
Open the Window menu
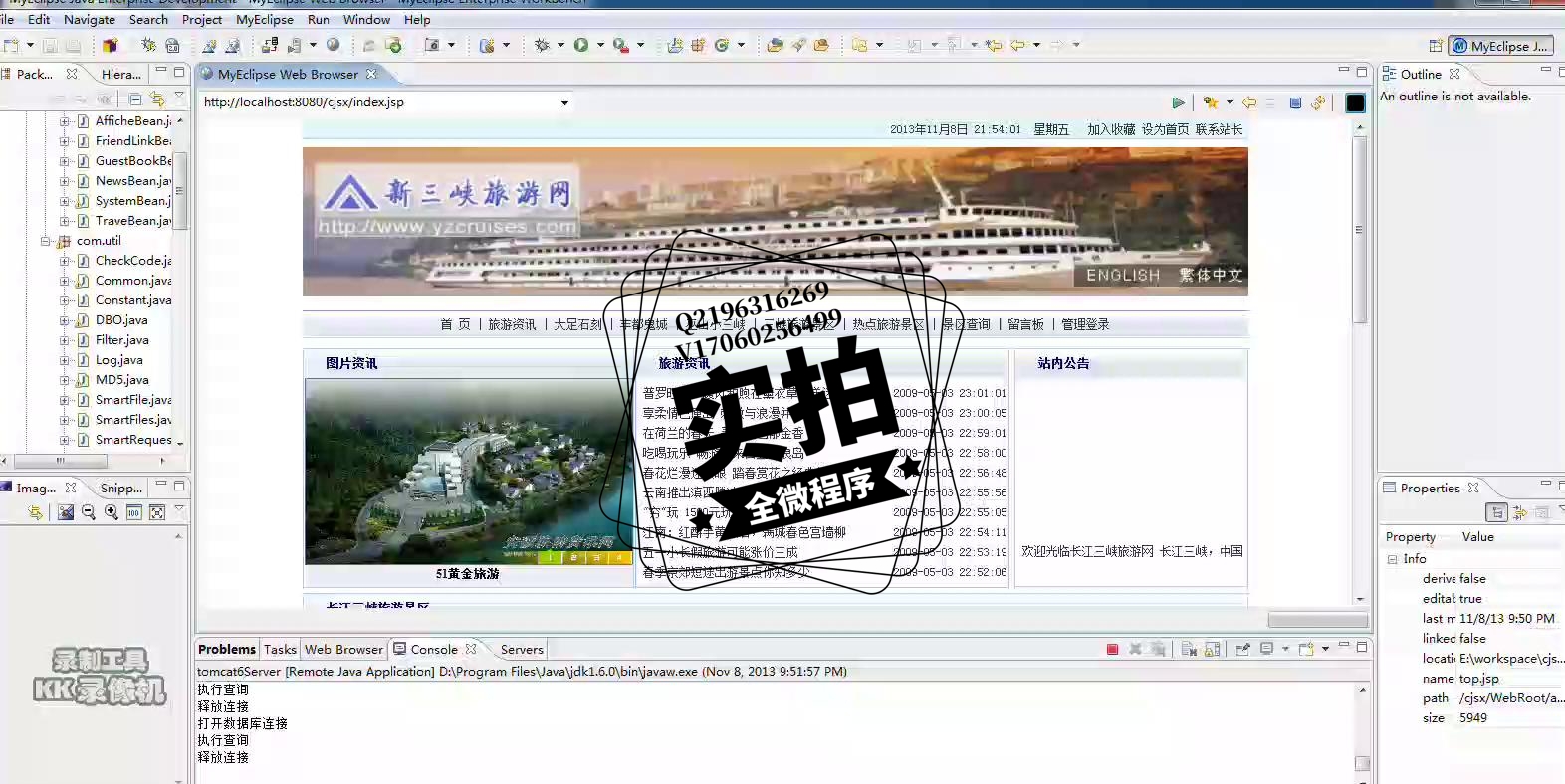pyautogui.click(x=366, y=19)
